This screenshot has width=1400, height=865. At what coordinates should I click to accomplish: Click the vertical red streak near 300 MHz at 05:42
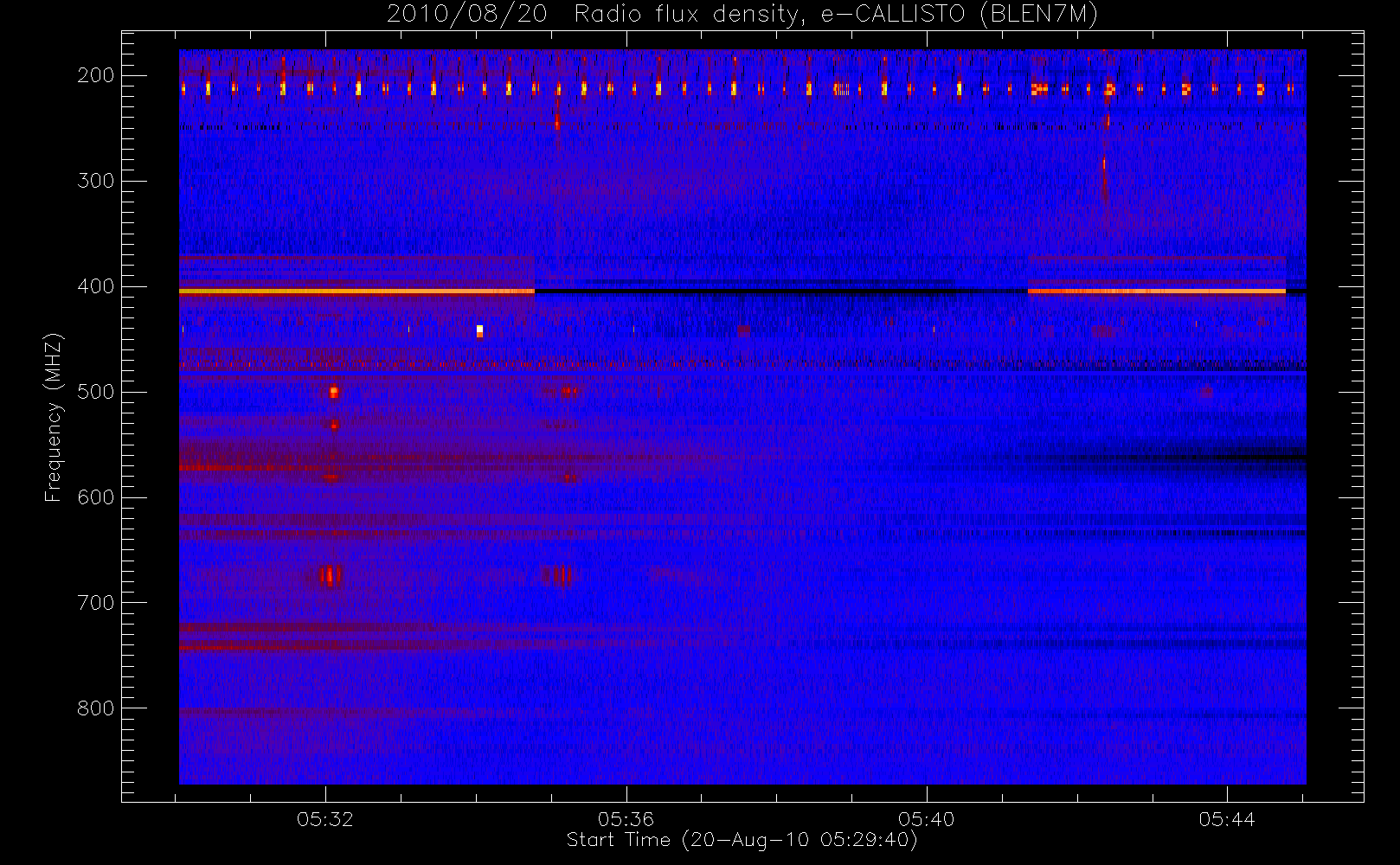click(x=1104, y=179)
